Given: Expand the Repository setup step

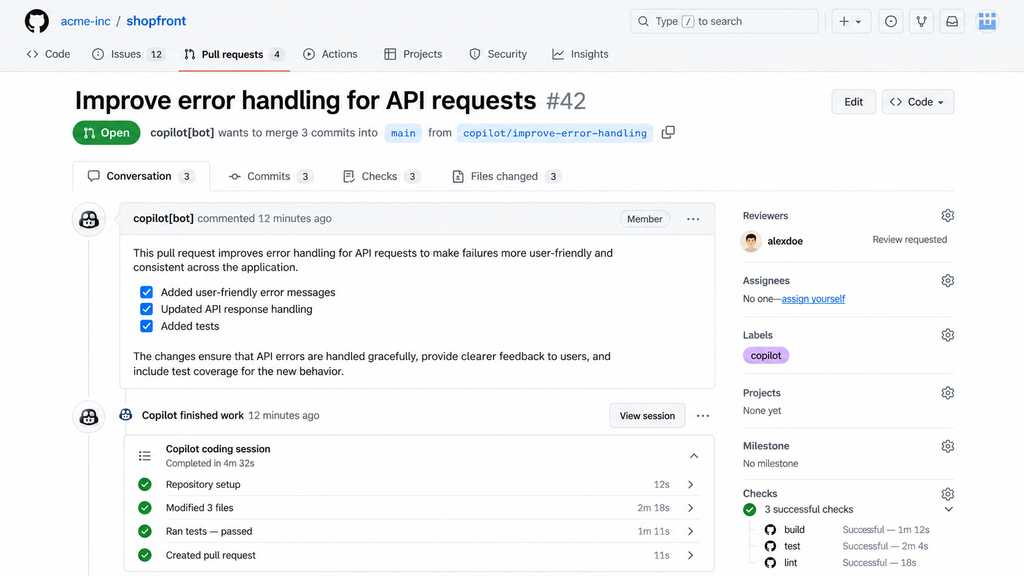Looking at the screenshot, I should coord(690,485).
